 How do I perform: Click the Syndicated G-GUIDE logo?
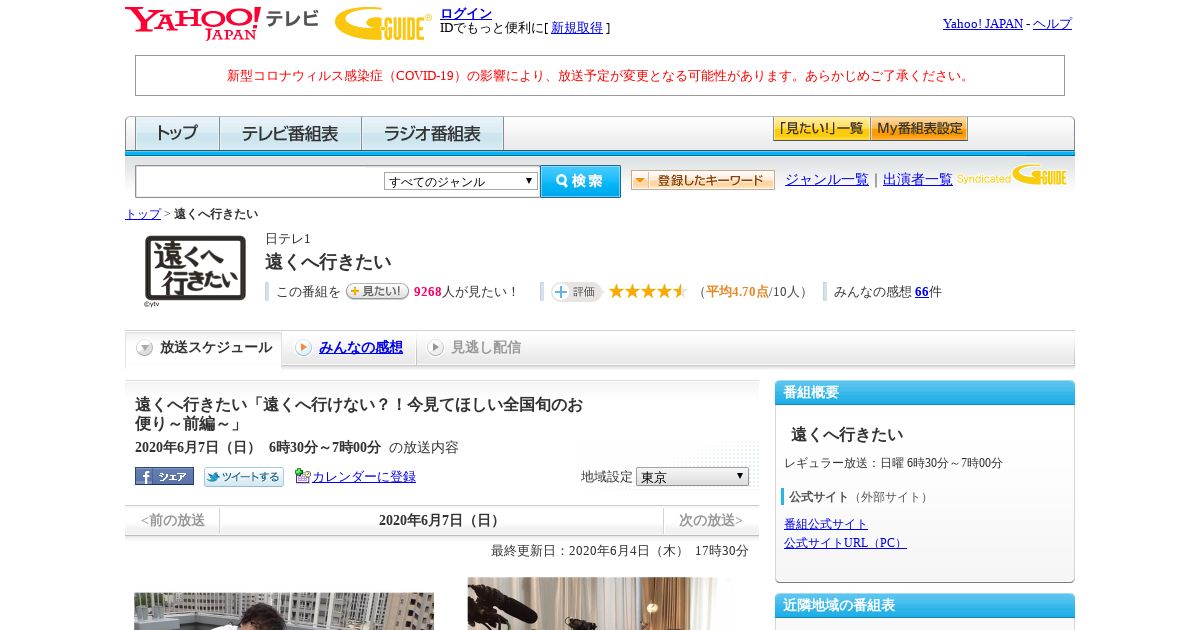1012,176
